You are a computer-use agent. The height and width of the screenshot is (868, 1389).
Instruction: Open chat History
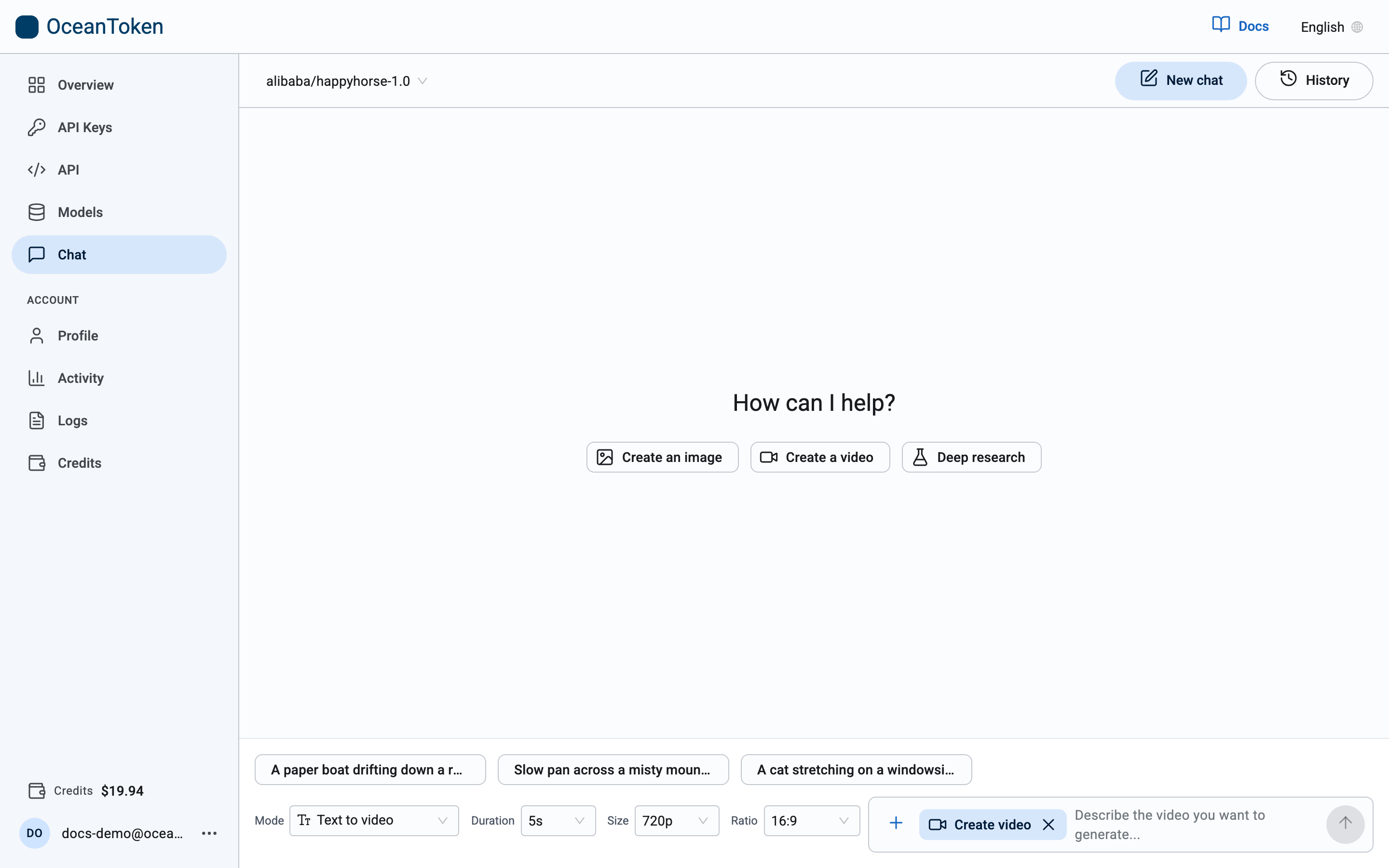[1314, 81]
